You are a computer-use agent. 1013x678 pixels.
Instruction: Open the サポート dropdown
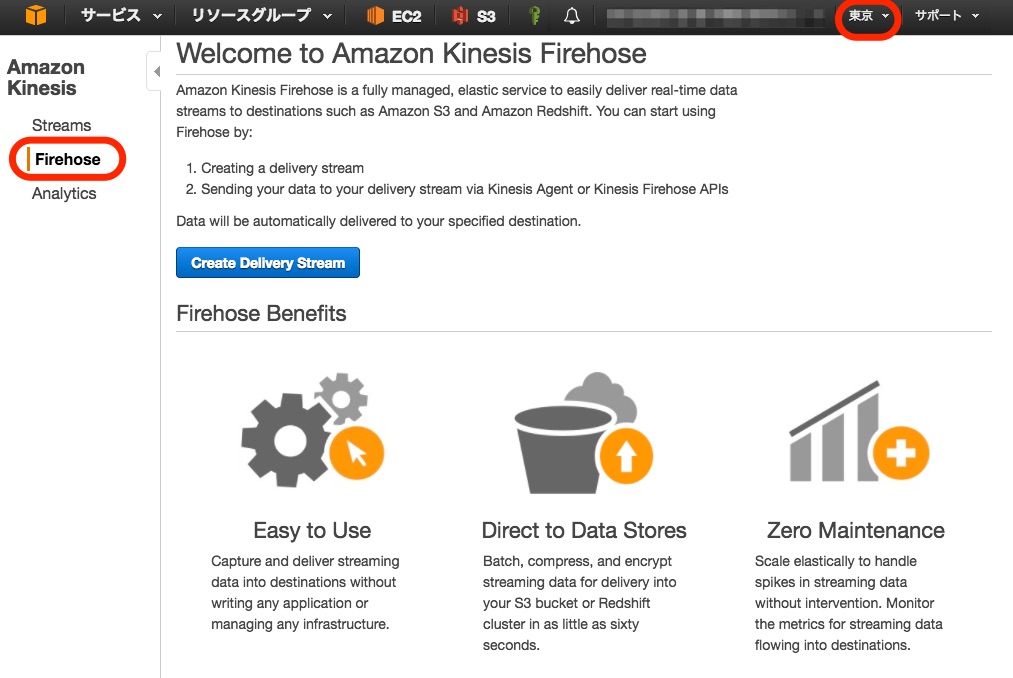[x=944, y=16]
